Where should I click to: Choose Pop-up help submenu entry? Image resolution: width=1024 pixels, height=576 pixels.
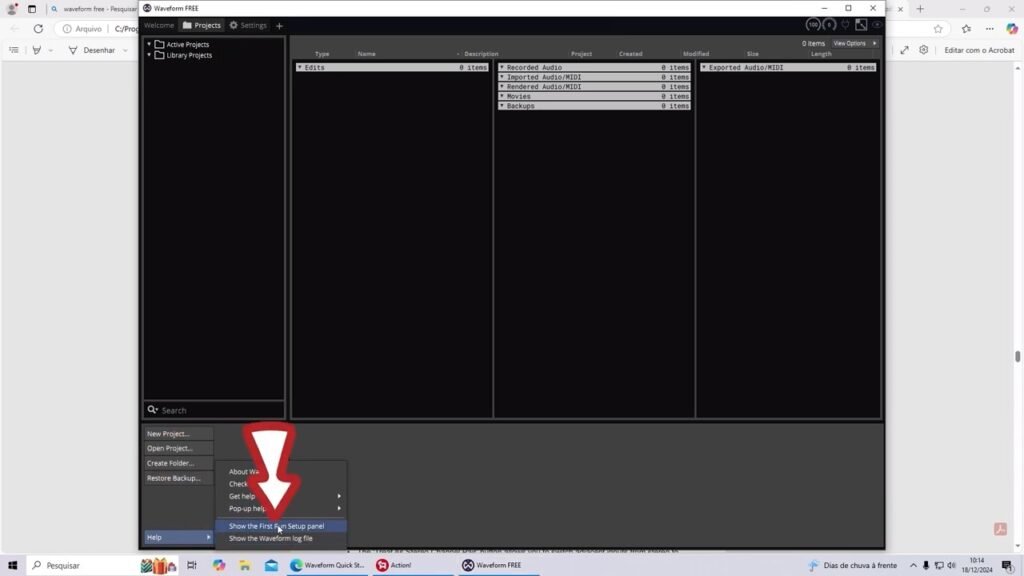click(281, 509)
